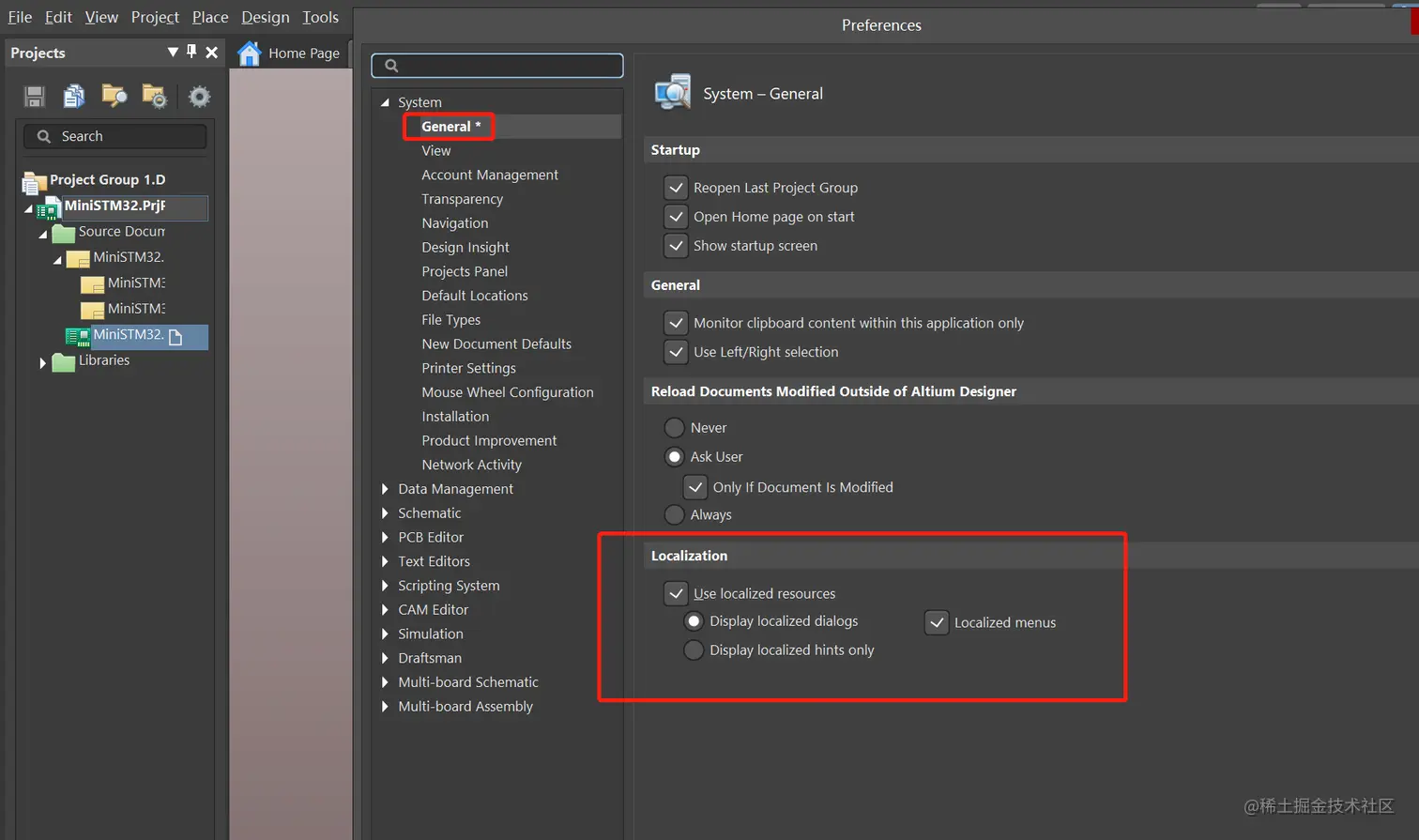Click the Source Documents folder icon
Image resolution: width=1419 pixels, height=840 pixels.
[64, 233]
